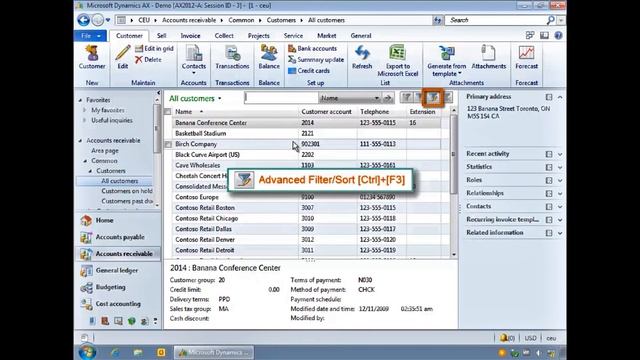Image resolution: width=640 pixels, height=360 pixels.
Task: Switch to the Collect tab
Action: click(224, 36)
